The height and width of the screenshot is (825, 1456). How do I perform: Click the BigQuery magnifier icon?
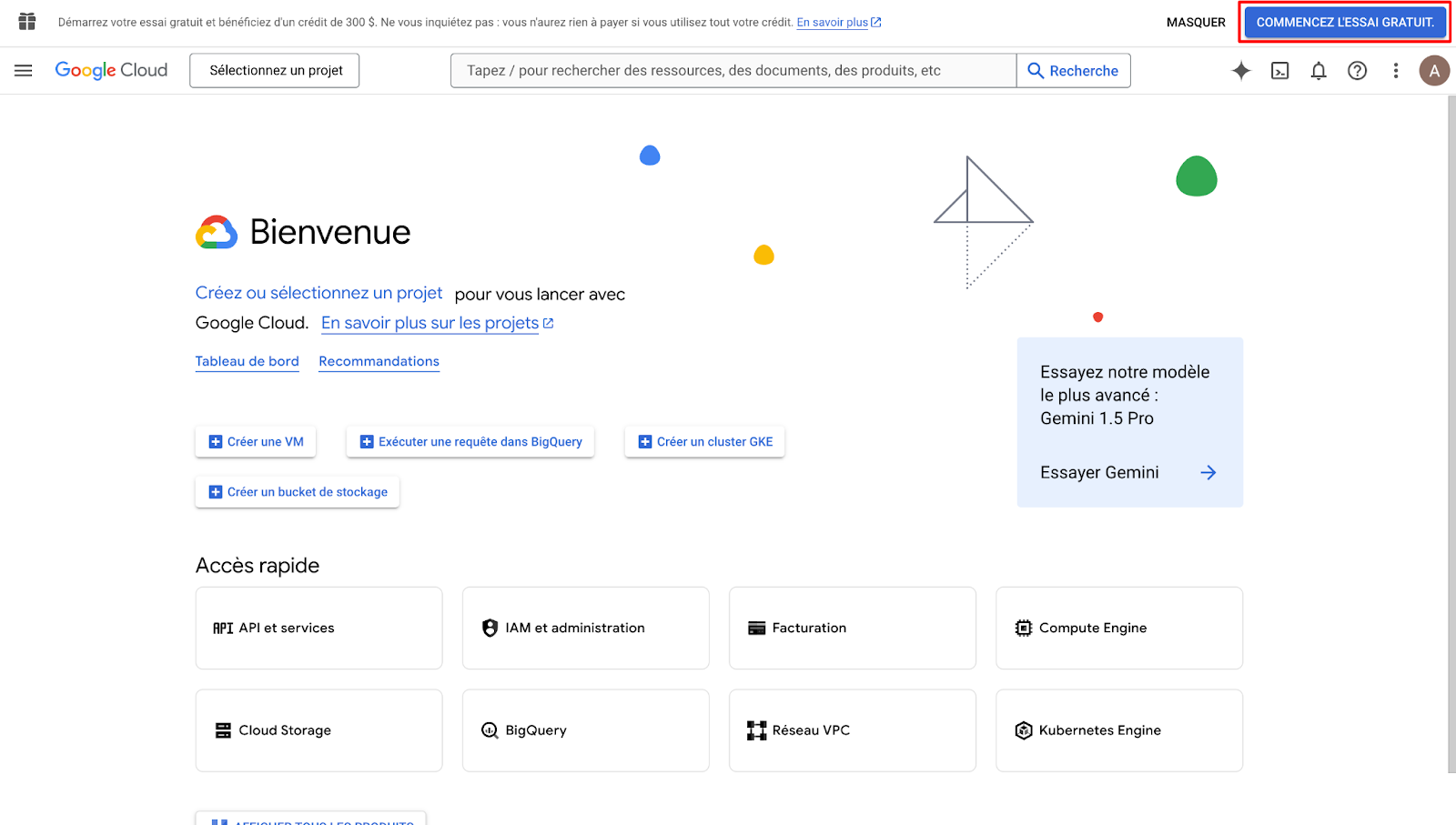(x=490, y=730)
